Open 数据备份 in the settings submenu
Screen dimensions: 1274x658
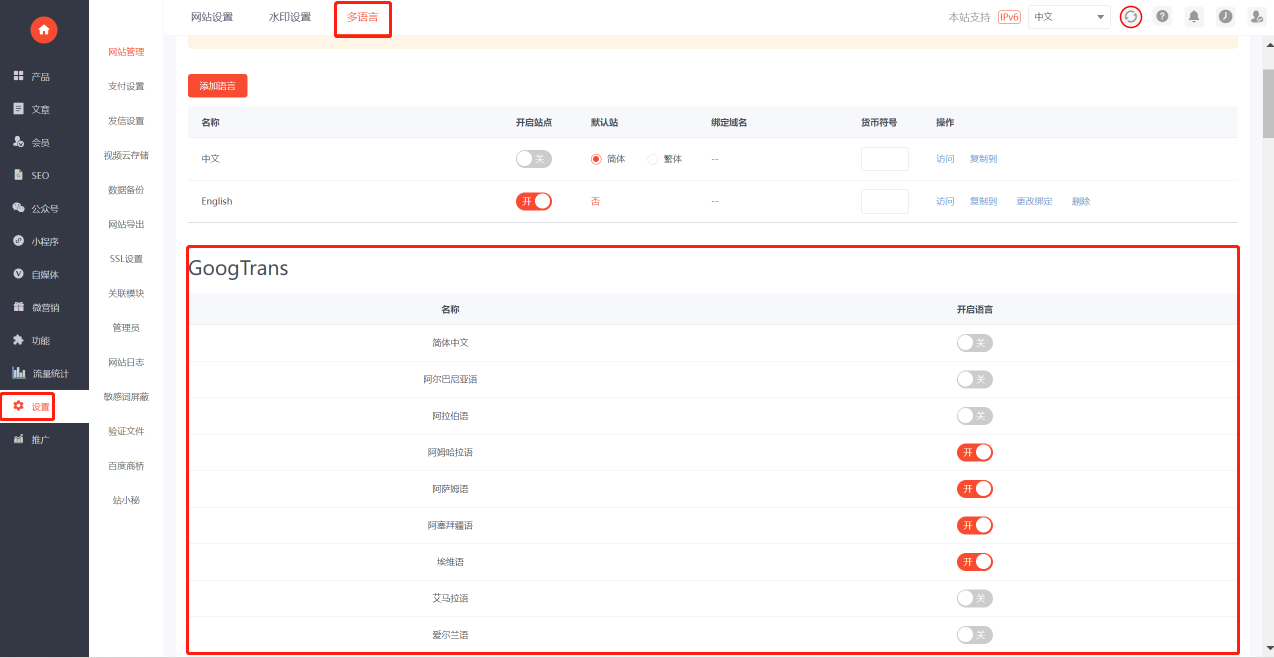click(126, 190)
